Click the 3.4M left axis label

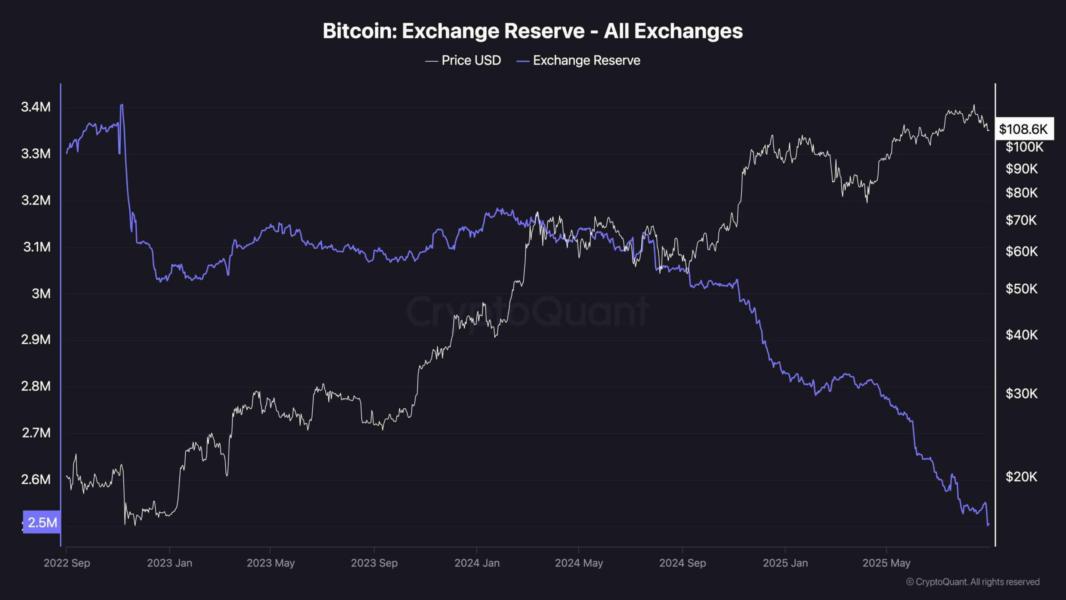coord(35,107)
